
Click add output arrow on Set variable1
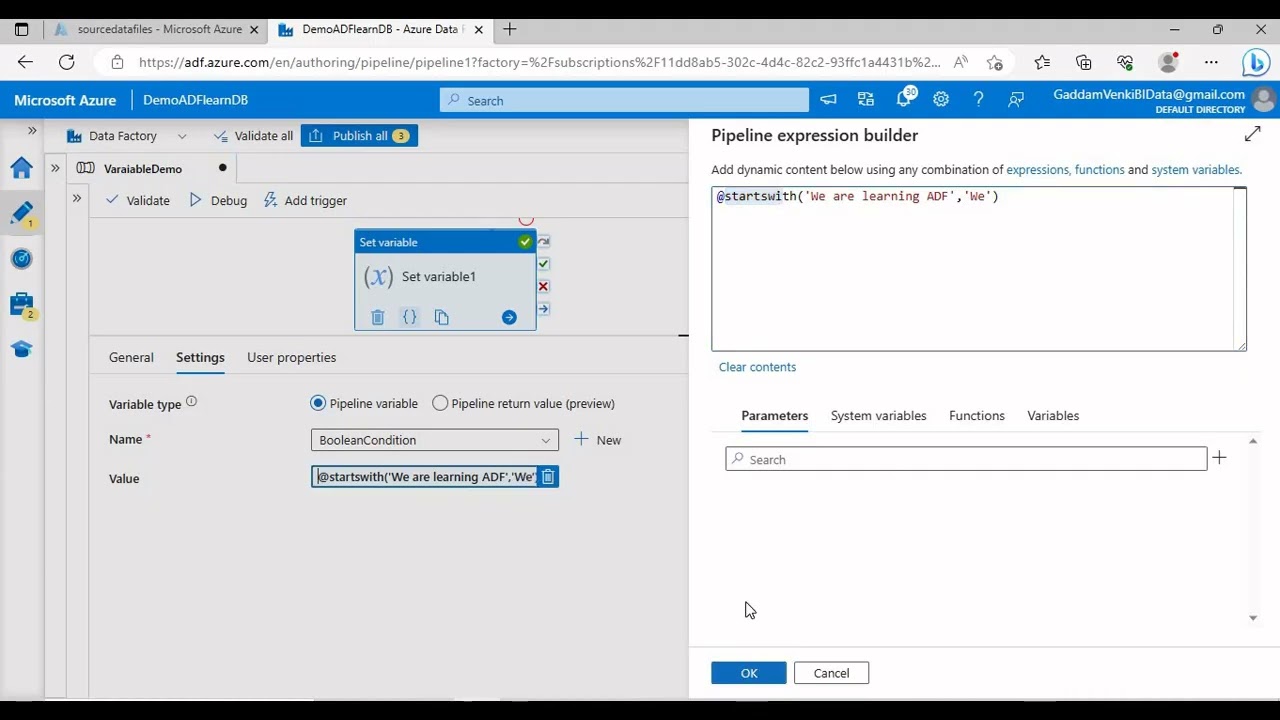click(509, 317)
